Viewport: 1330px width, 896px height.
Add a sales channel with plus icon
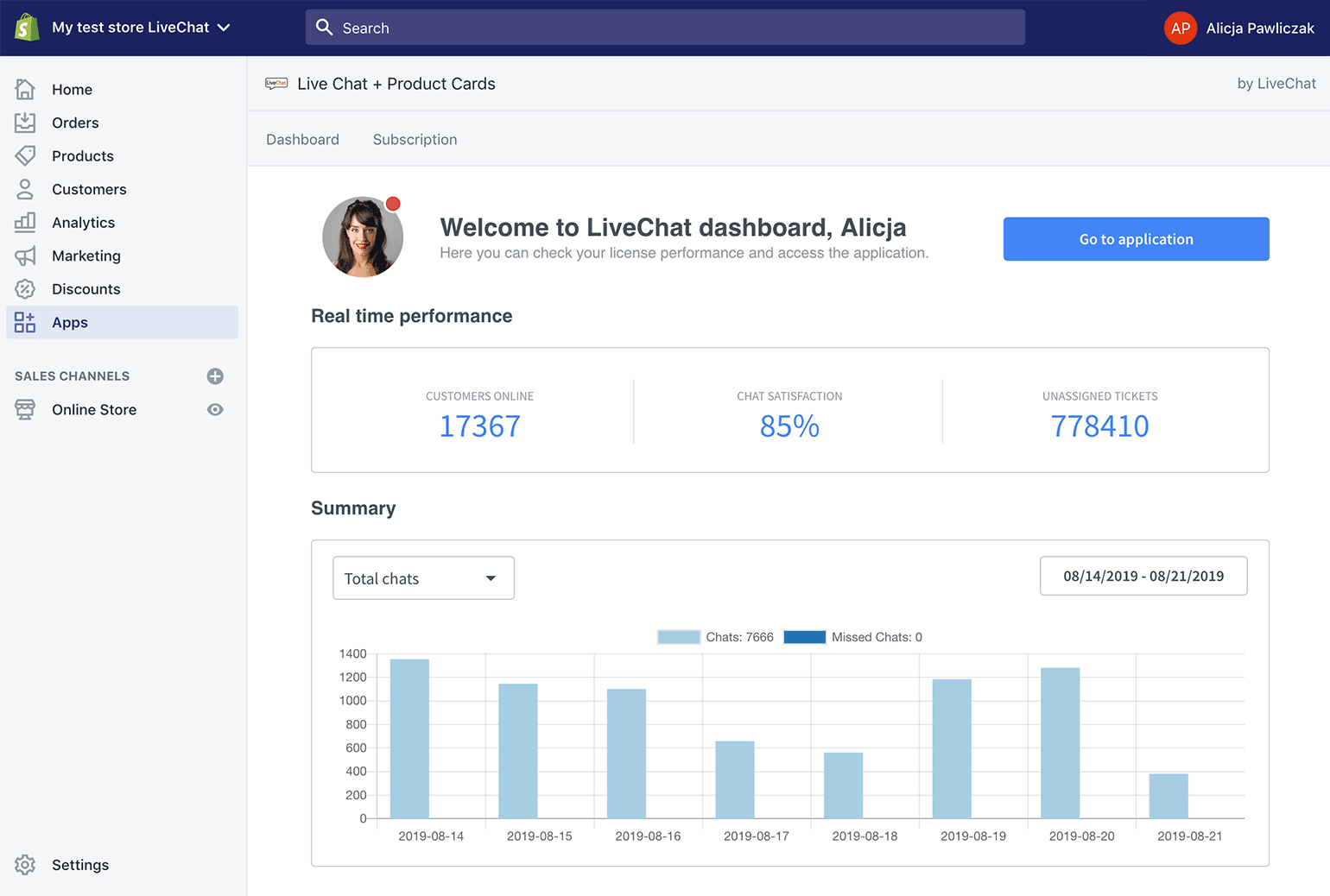pos(215,376)
